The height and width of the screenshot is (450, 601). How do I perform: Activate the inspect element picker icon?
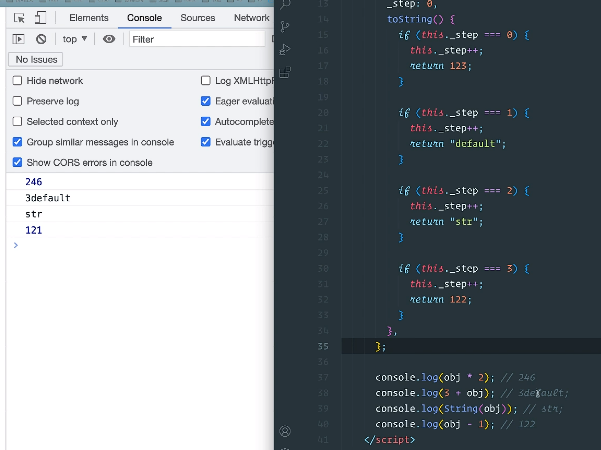[x=19, y=18]
